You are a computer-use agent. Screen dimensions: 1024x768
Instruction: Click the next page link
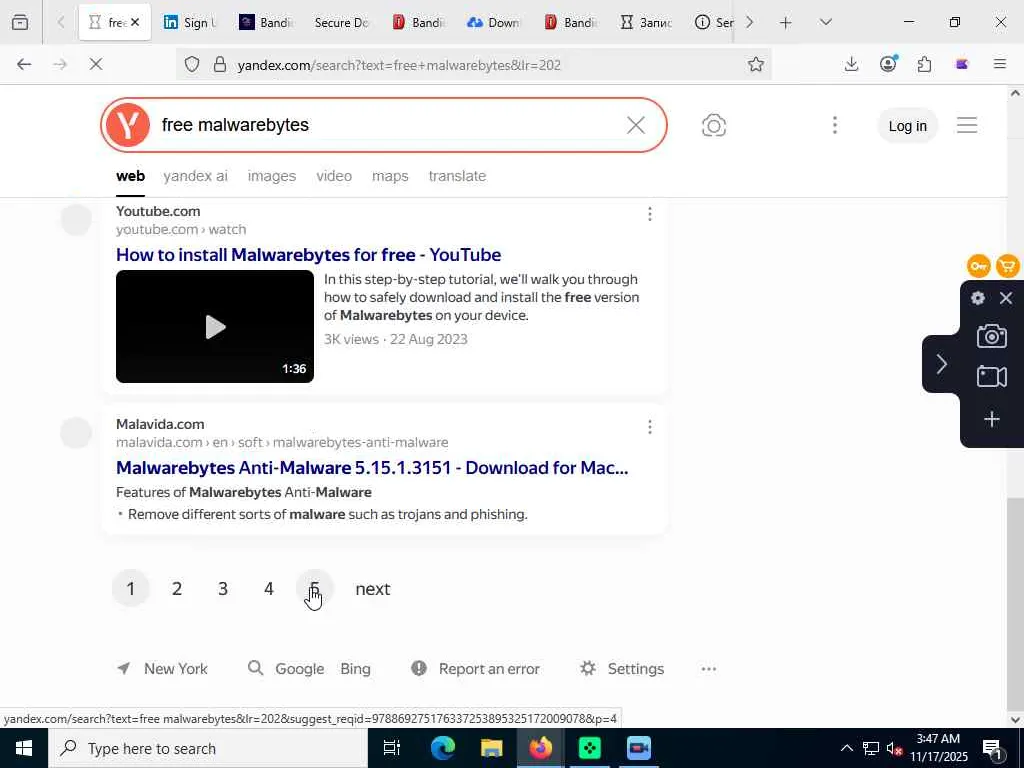pyautogui.click(x=373, y=588)
